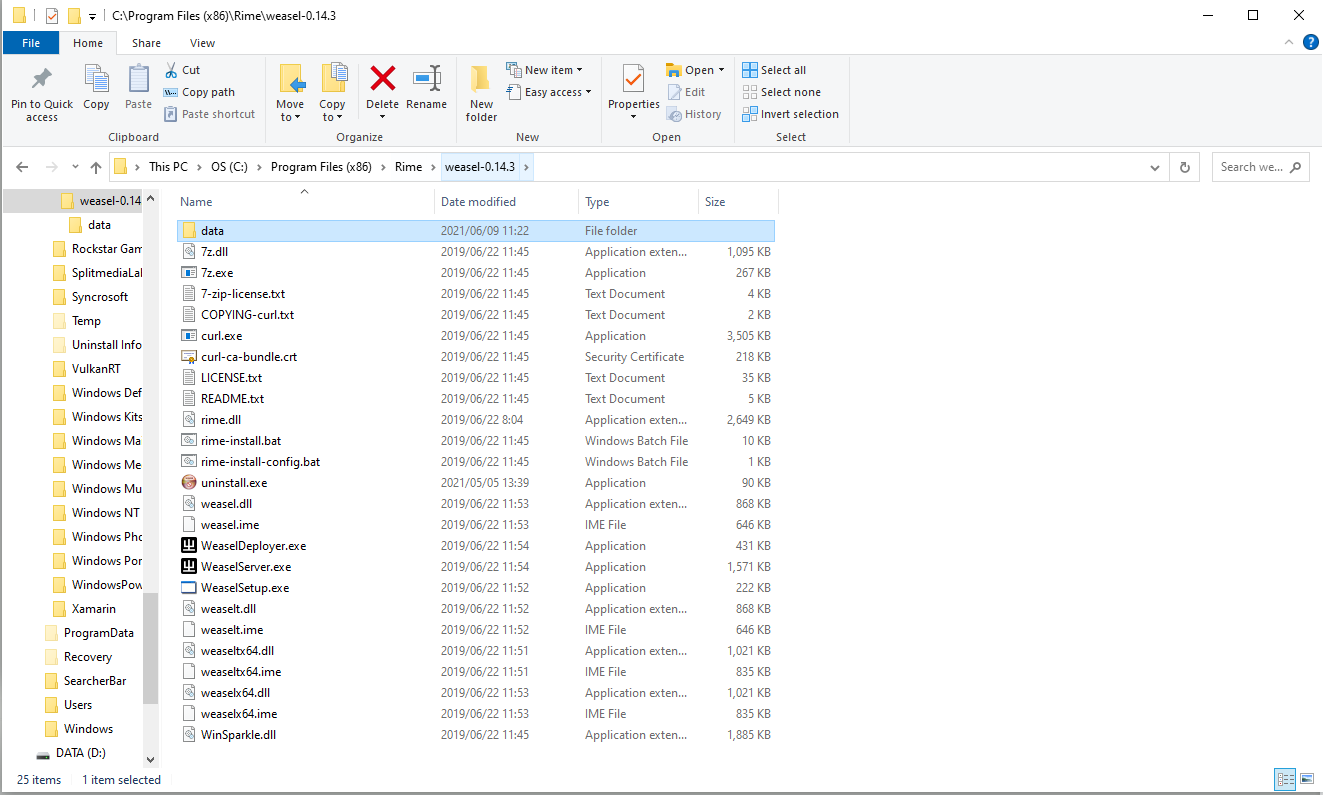Click the navigation pane scrollbar down arrow
This screenshot has width=1323, height=795.
point(150,761)
